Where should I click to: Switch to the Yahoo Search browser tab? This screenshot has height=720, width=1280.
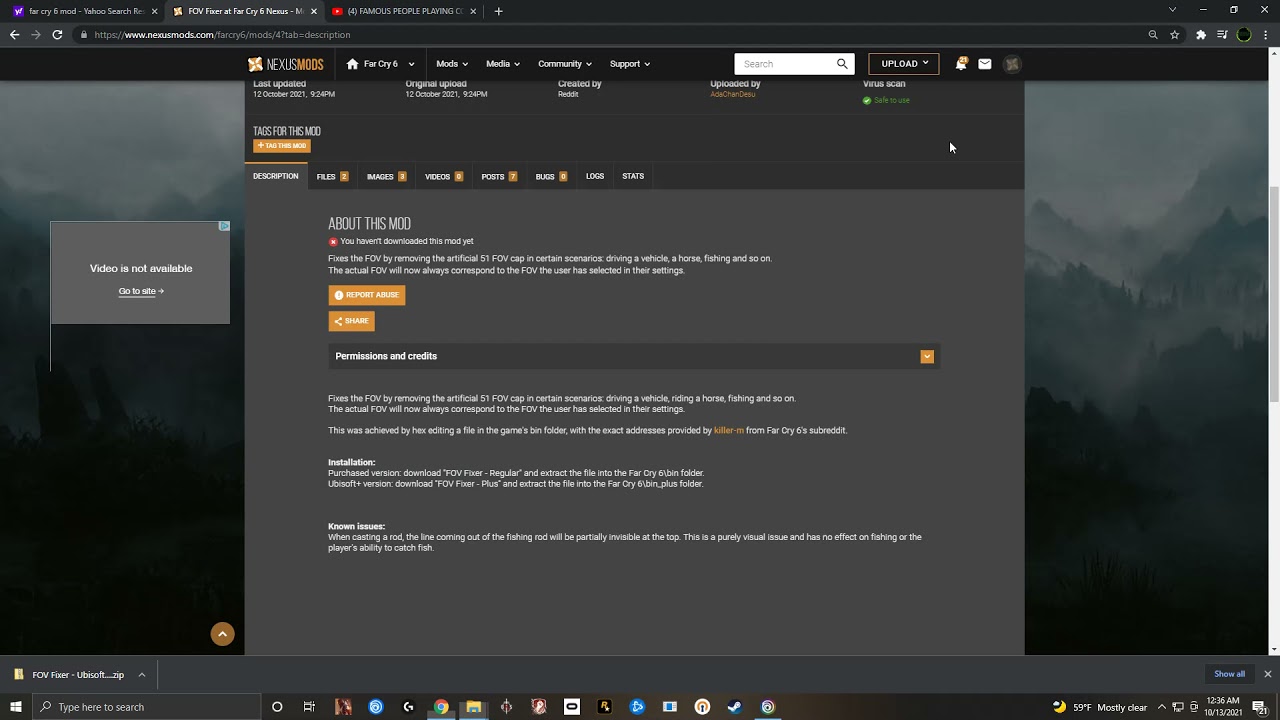(x=84, y=11)
